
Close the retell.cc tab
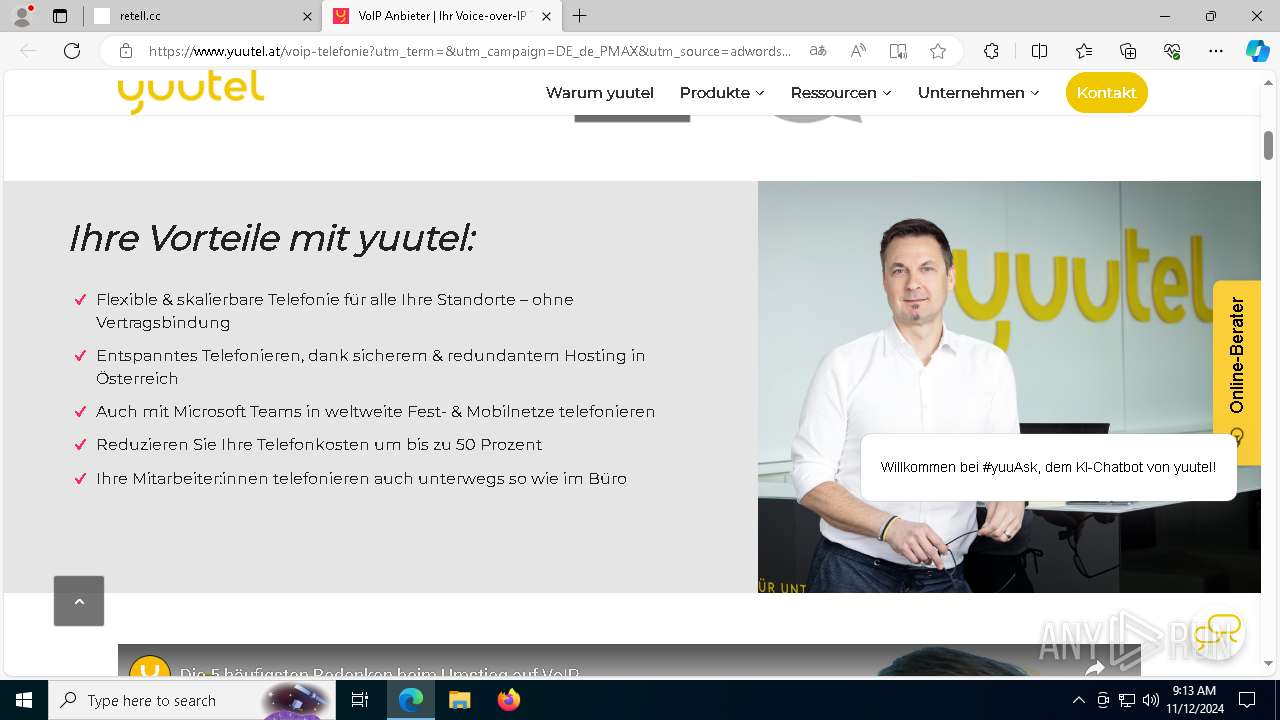(x=307, y=16)
